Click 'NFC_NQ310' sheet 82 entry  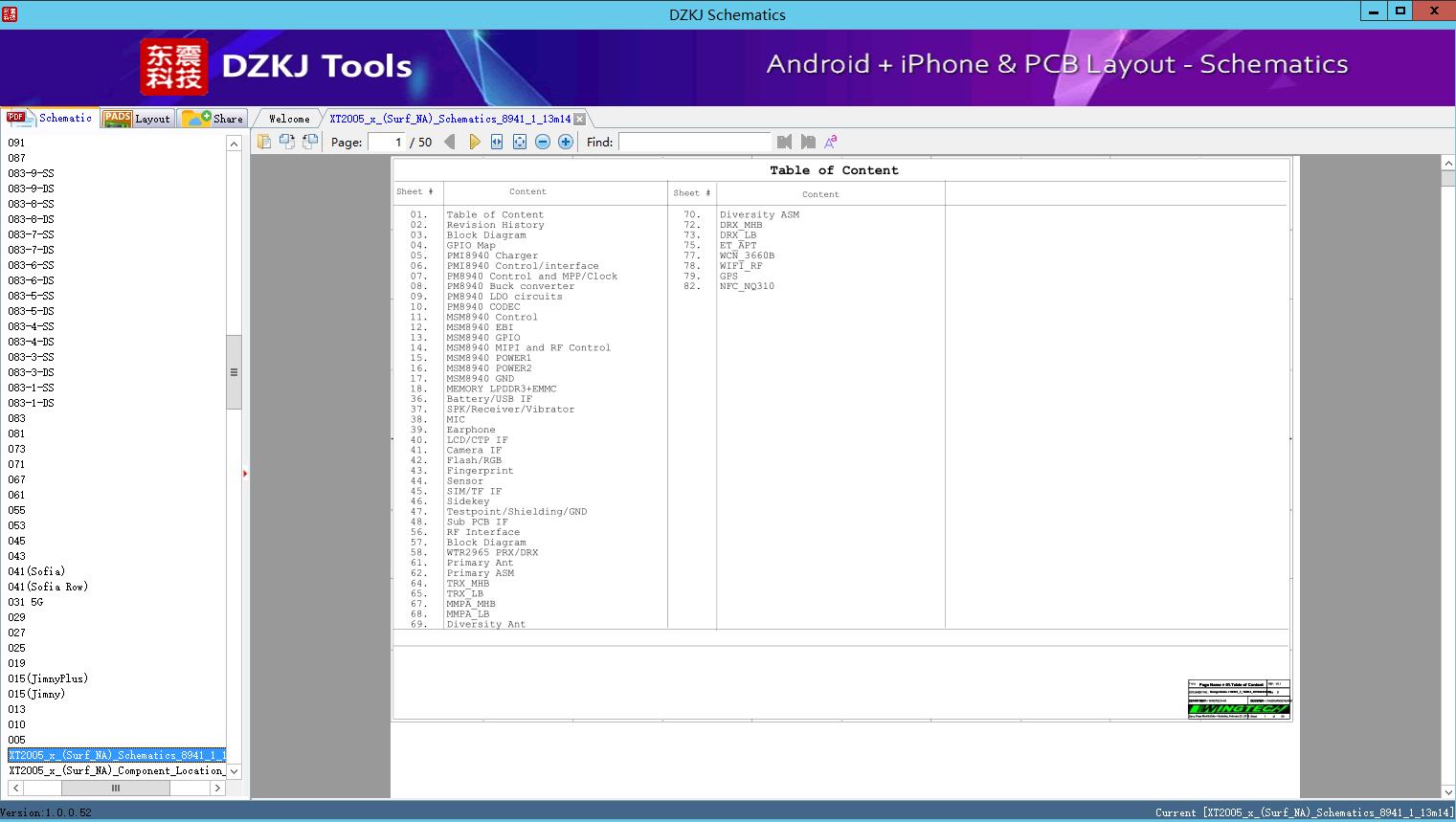[747, 286]
